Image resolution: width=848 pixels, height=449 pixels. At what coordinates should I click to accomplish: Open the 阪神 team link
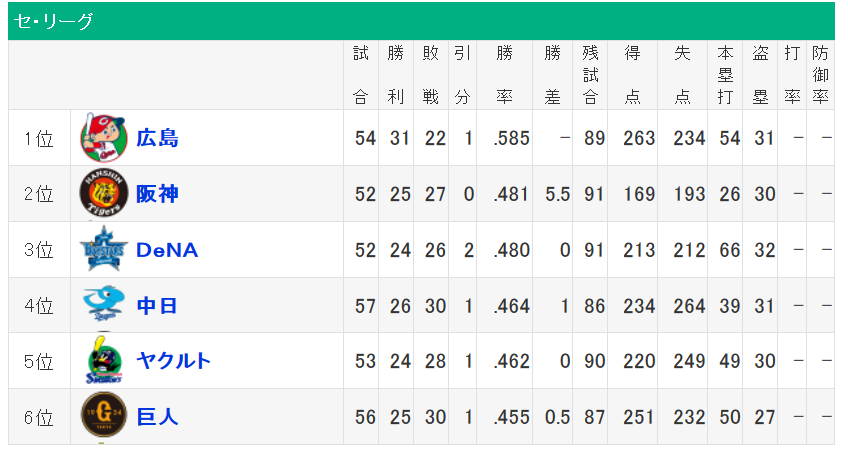158,194
